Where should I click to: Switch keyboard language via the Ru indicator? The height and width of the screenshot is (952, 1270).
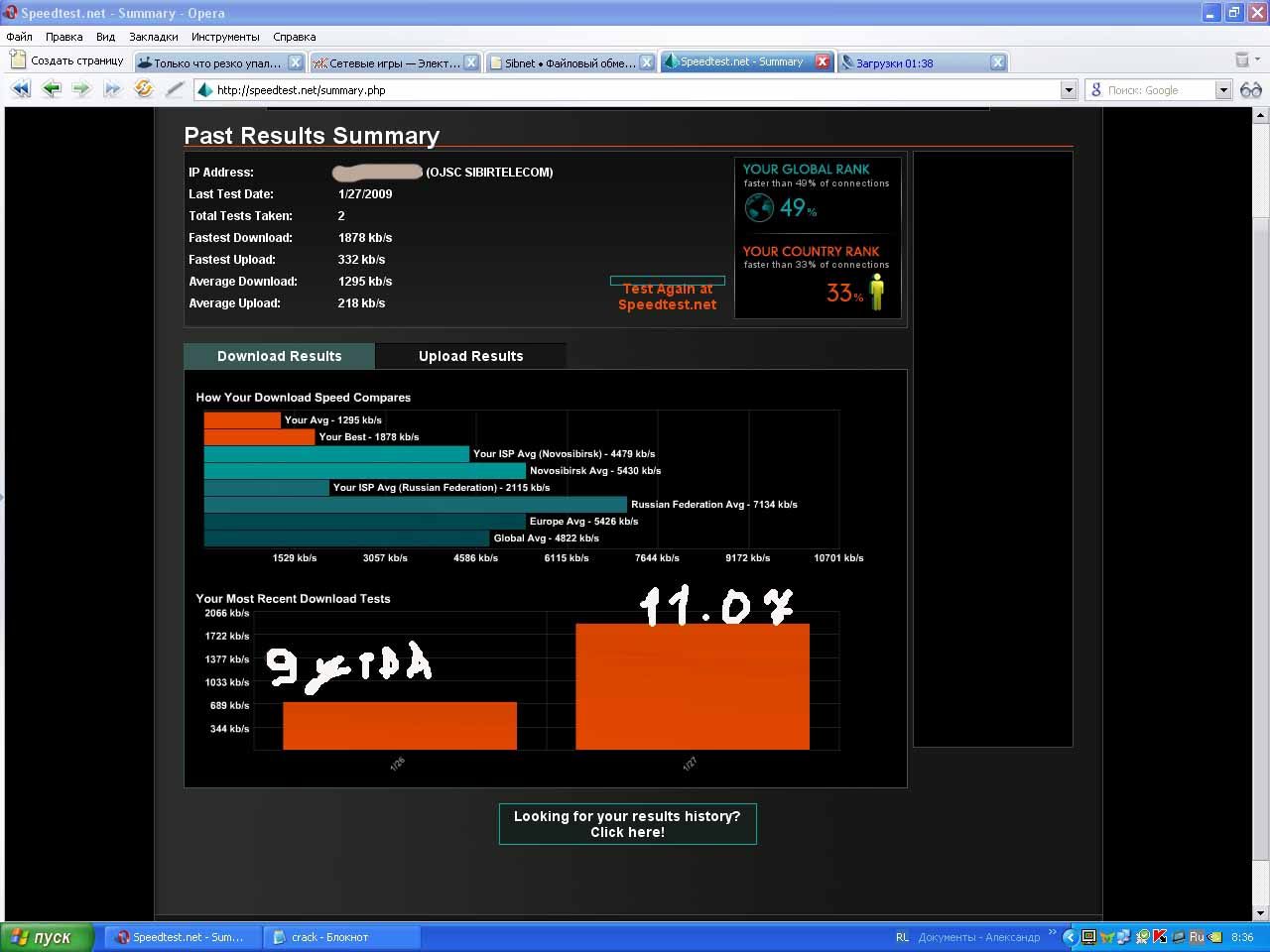pos(1197,937)
